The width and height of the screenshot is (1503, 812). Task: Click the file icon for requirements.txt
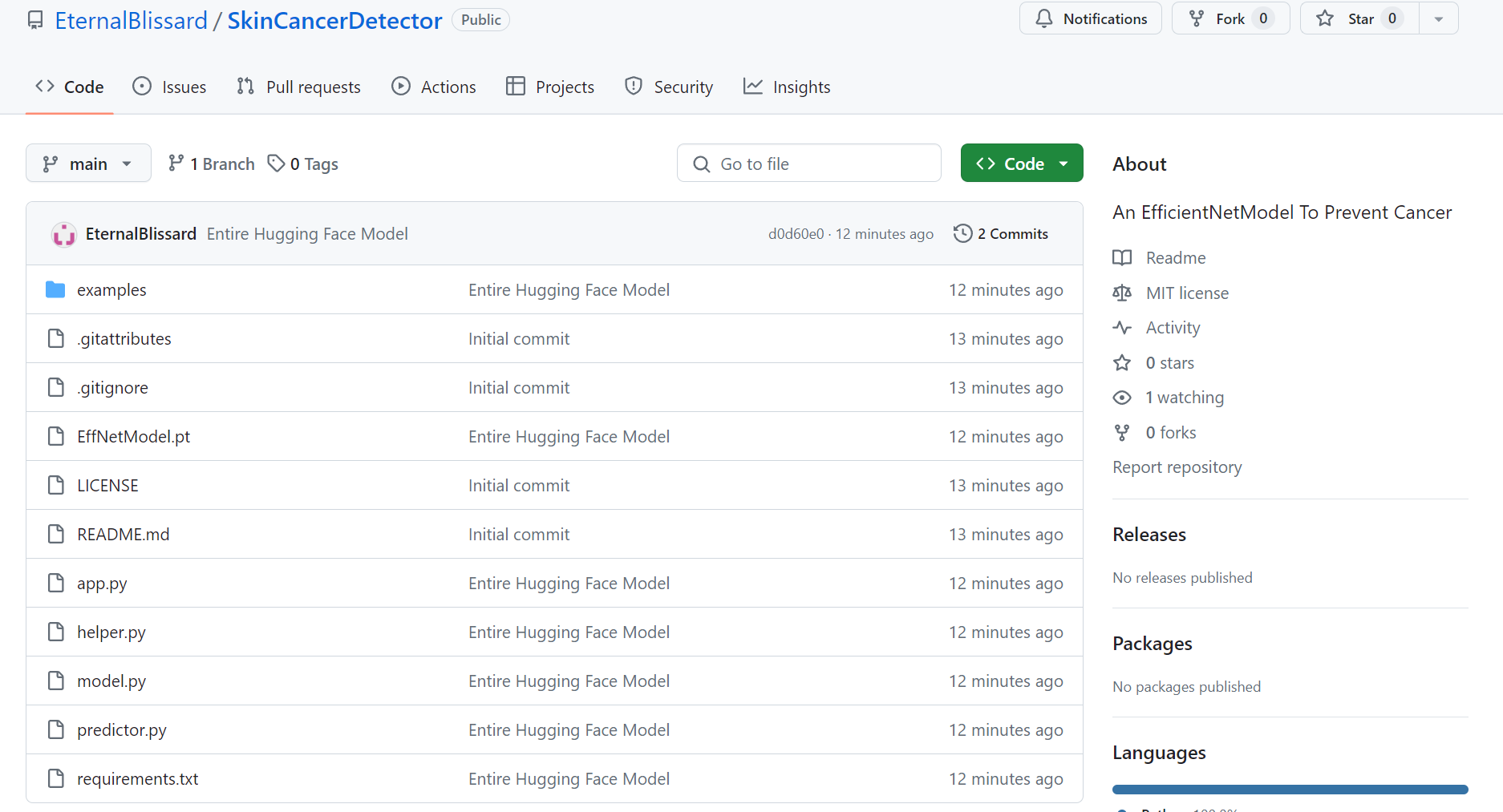pos(55,778)
